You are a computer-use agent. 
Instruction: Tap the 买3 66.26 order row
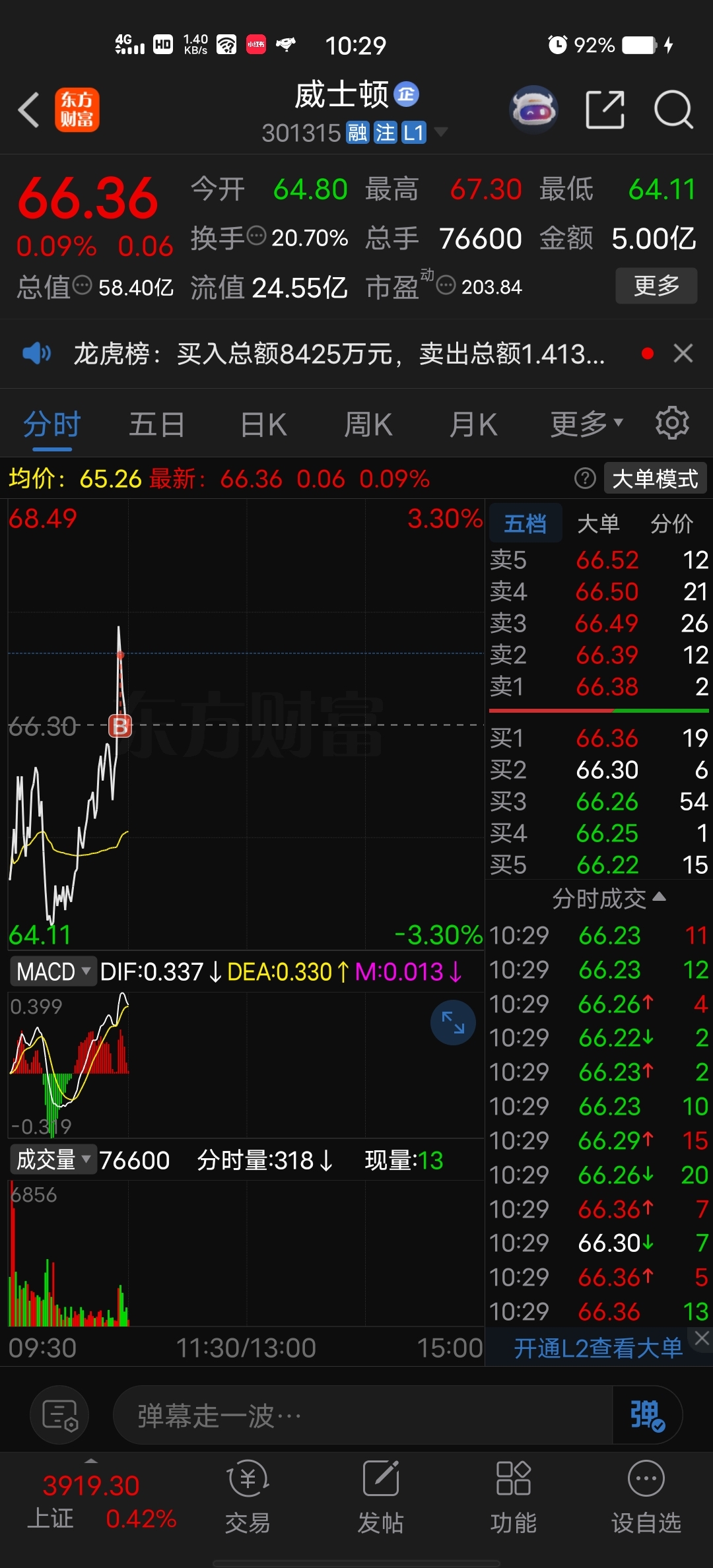pos(599,800)
